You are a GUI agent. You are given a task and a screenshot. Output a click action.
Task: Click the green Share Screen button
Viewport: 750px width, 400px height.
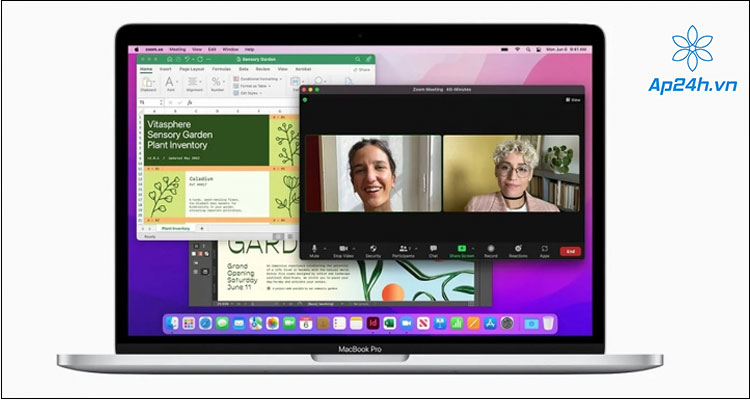(462, 250)
